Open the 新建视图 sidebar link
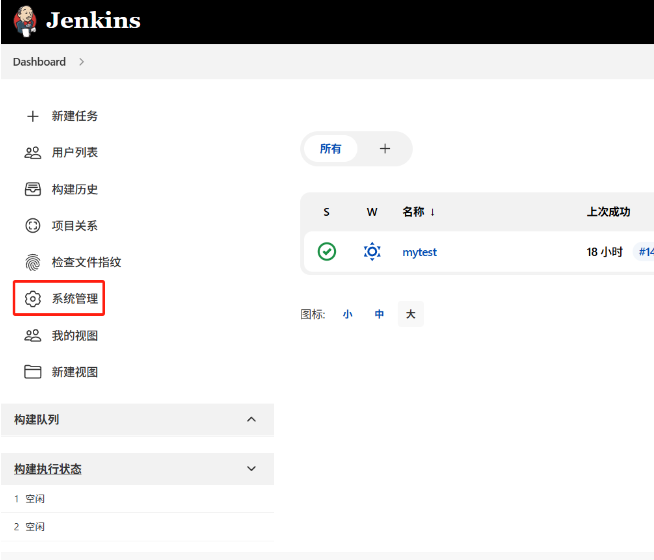The width and height of the screenshot is (654, 560). (75, 372)
